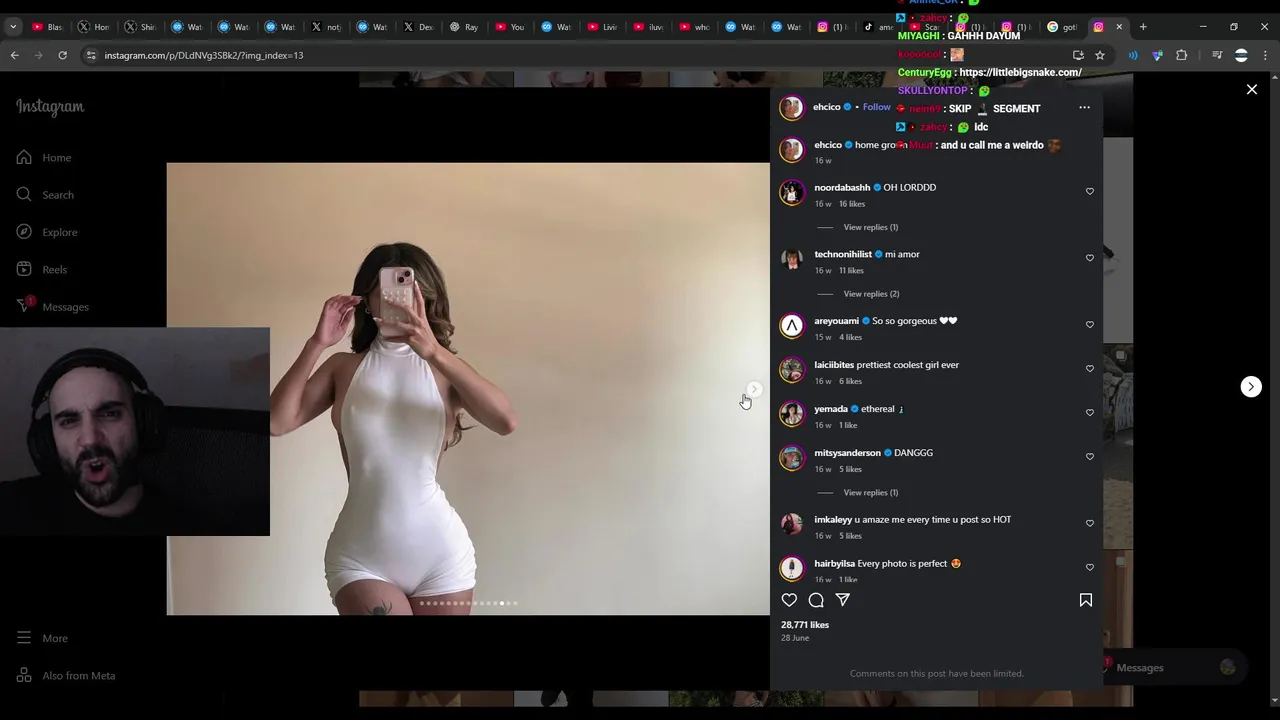
Task: Open noordabashh's profile link
Action: pyautogui.click(x=842, y=187)
